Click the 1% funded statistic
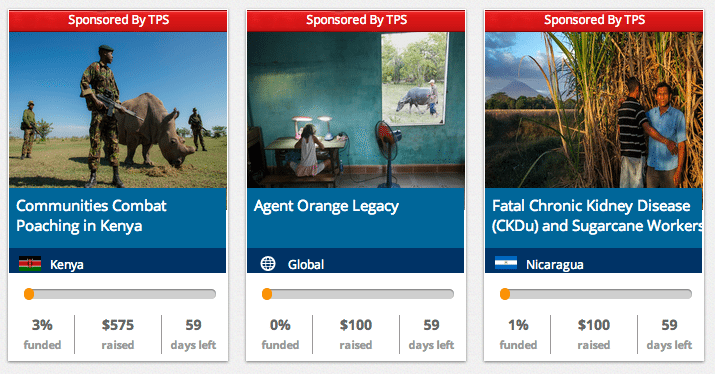Screen dimensions: 715x374 (518, 334)
